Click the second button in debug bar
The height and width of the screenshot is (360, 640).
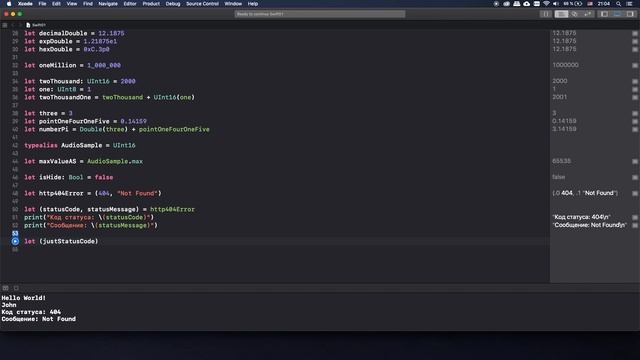[16, 288]
